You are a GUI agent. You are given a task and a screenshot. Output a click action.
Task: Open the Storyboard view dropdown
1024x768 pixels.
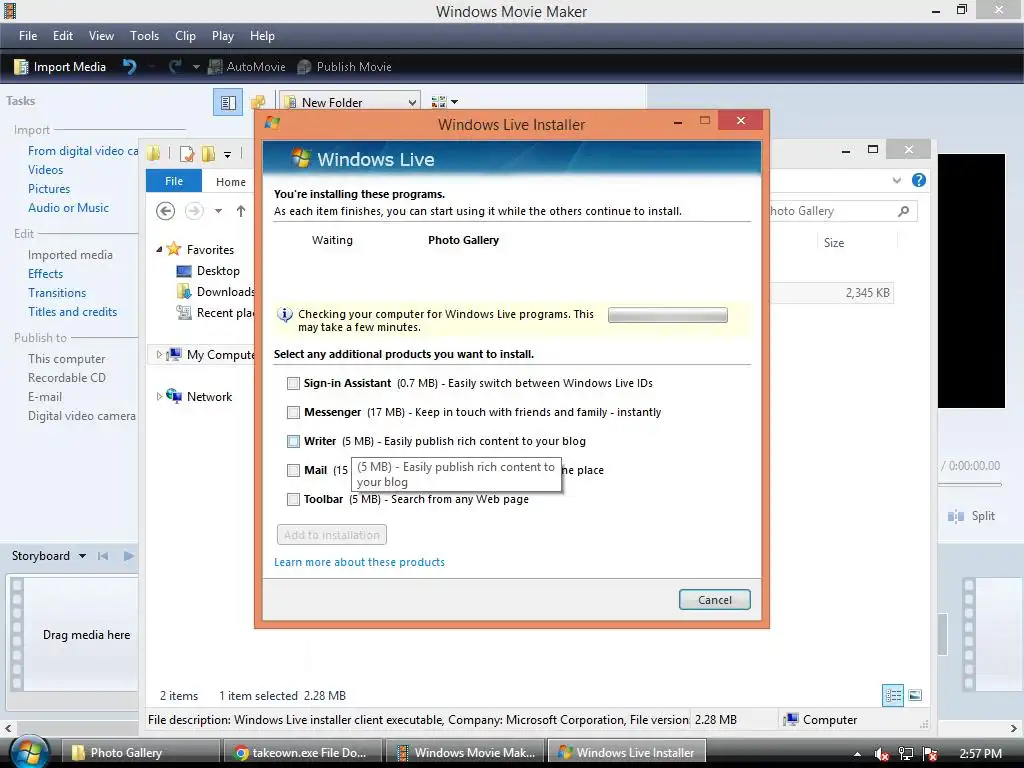82,556
